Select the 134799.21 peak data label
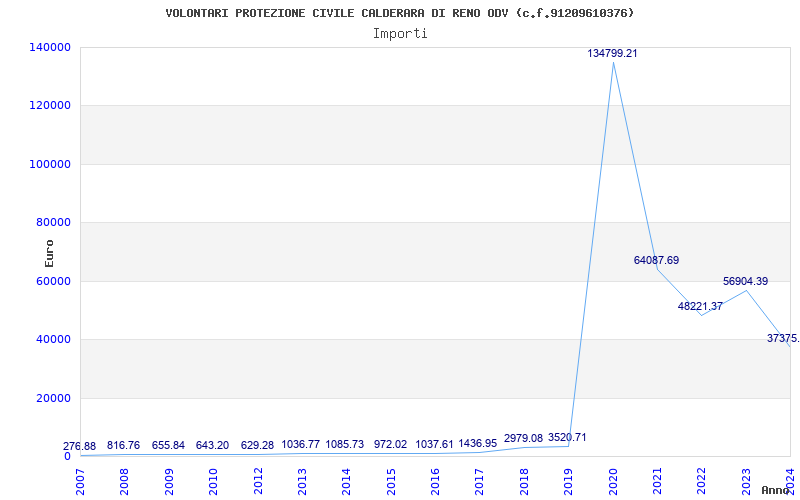This screenshot has width=800, height=500. click(x=612, y=53)
